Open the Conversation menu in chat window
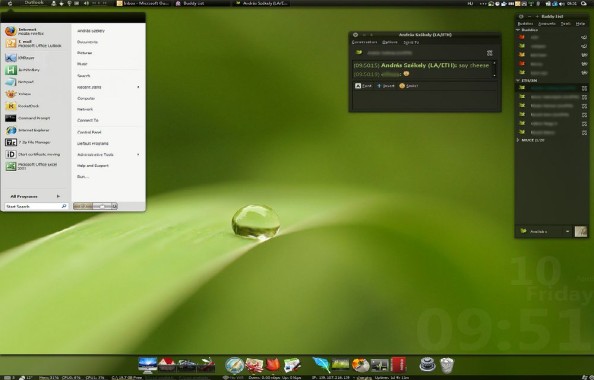Screen dimensions: 594x380 pyautogui.click(x=364, y=42)
